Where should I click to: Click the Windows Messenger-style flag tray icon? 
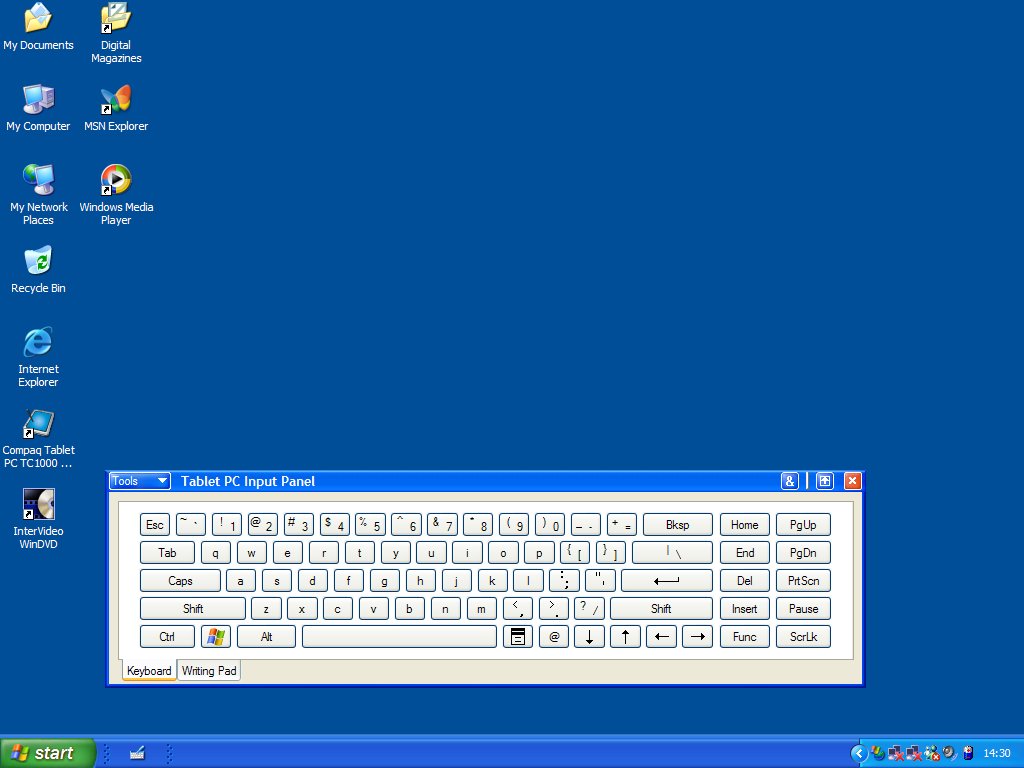878,754
